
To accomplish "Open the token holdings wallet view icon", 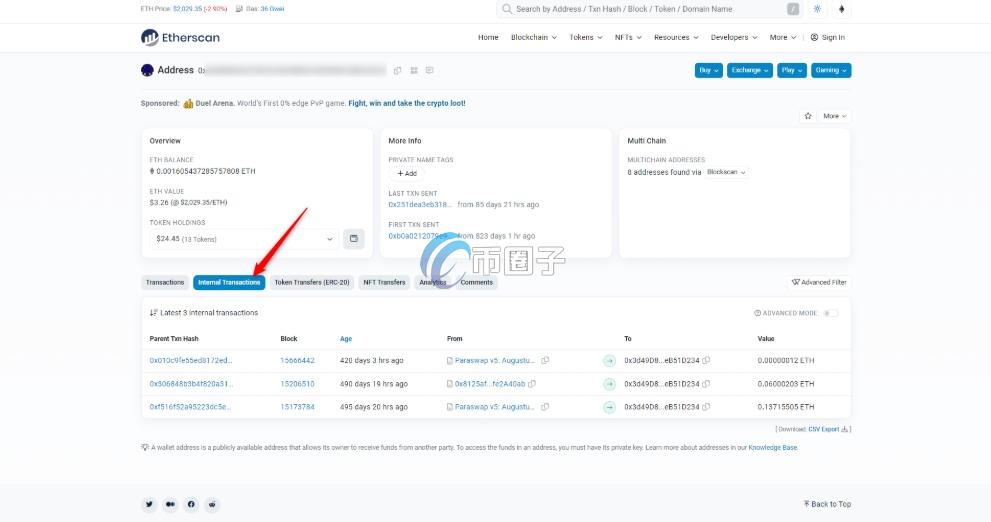I will pyautogui.click(x=353, y=239).
